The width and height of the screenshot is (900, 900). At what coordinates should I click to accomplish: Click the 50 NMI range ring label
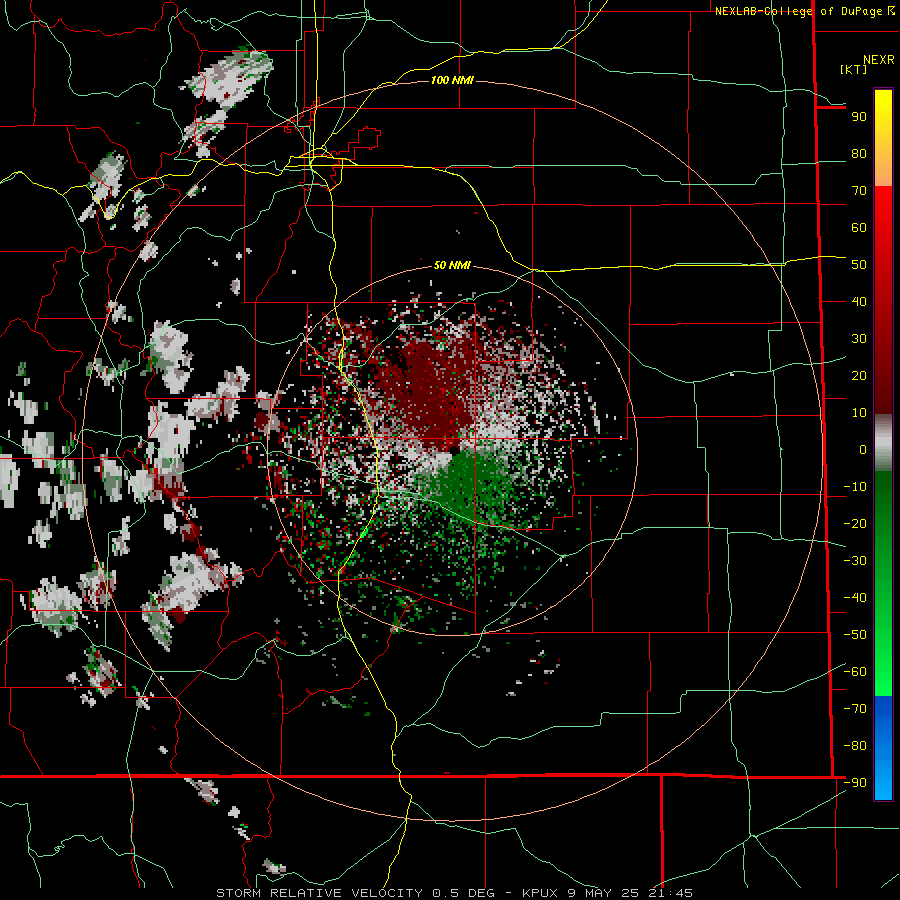452,265
